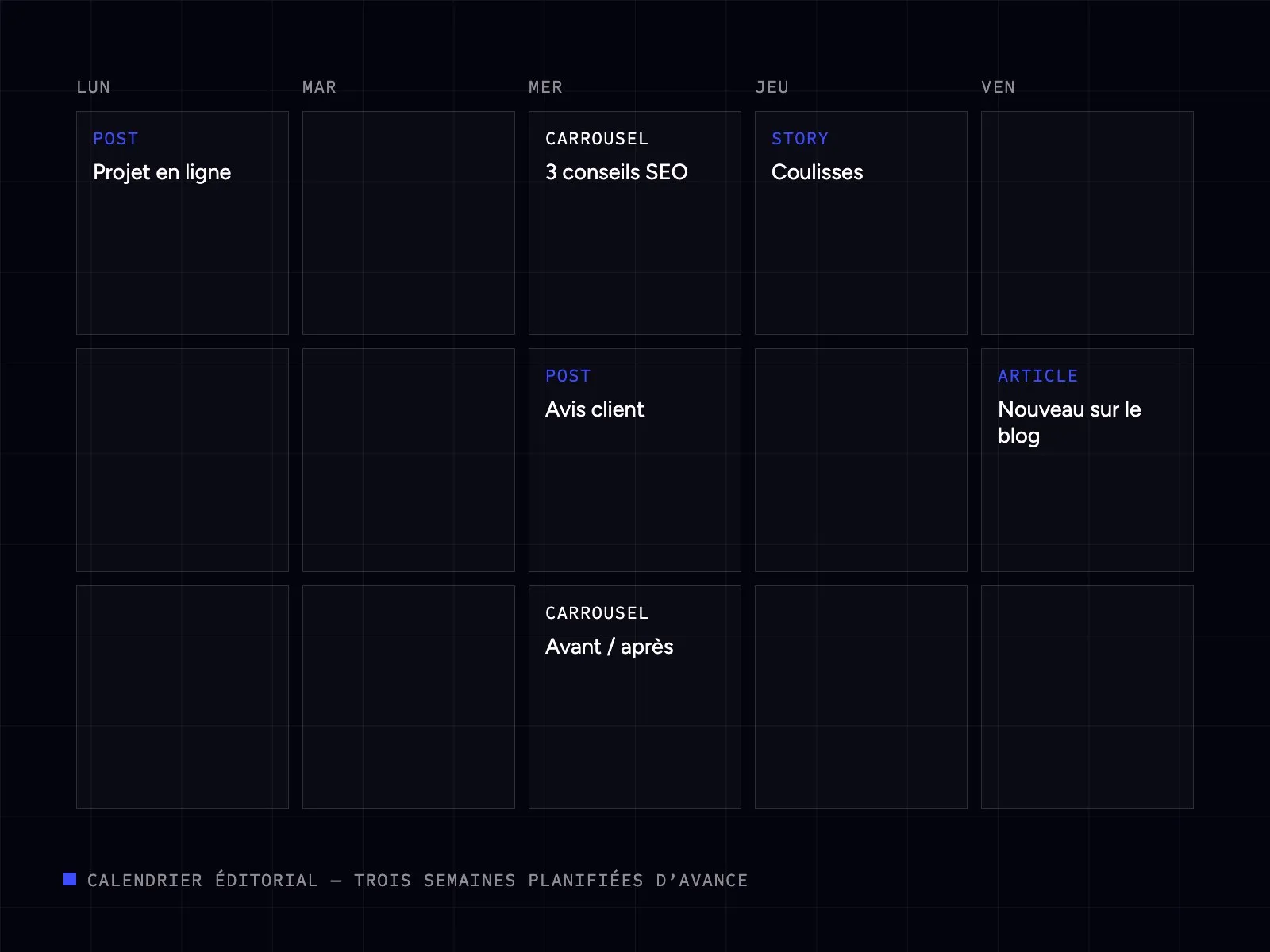Click the ARTICLE tag label
Image resolution: width=1270 pixels, height=952 pixels.
1037,376
